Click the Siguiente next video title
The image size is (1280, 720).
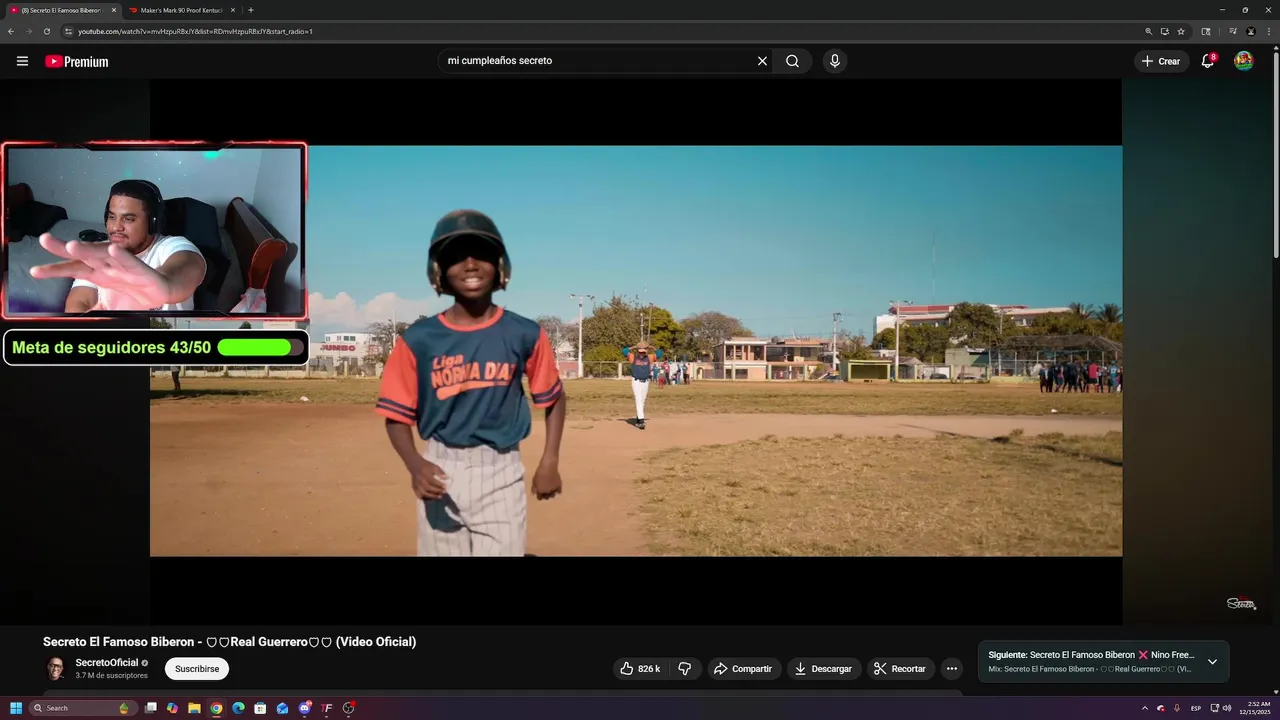pos(1091,655)
